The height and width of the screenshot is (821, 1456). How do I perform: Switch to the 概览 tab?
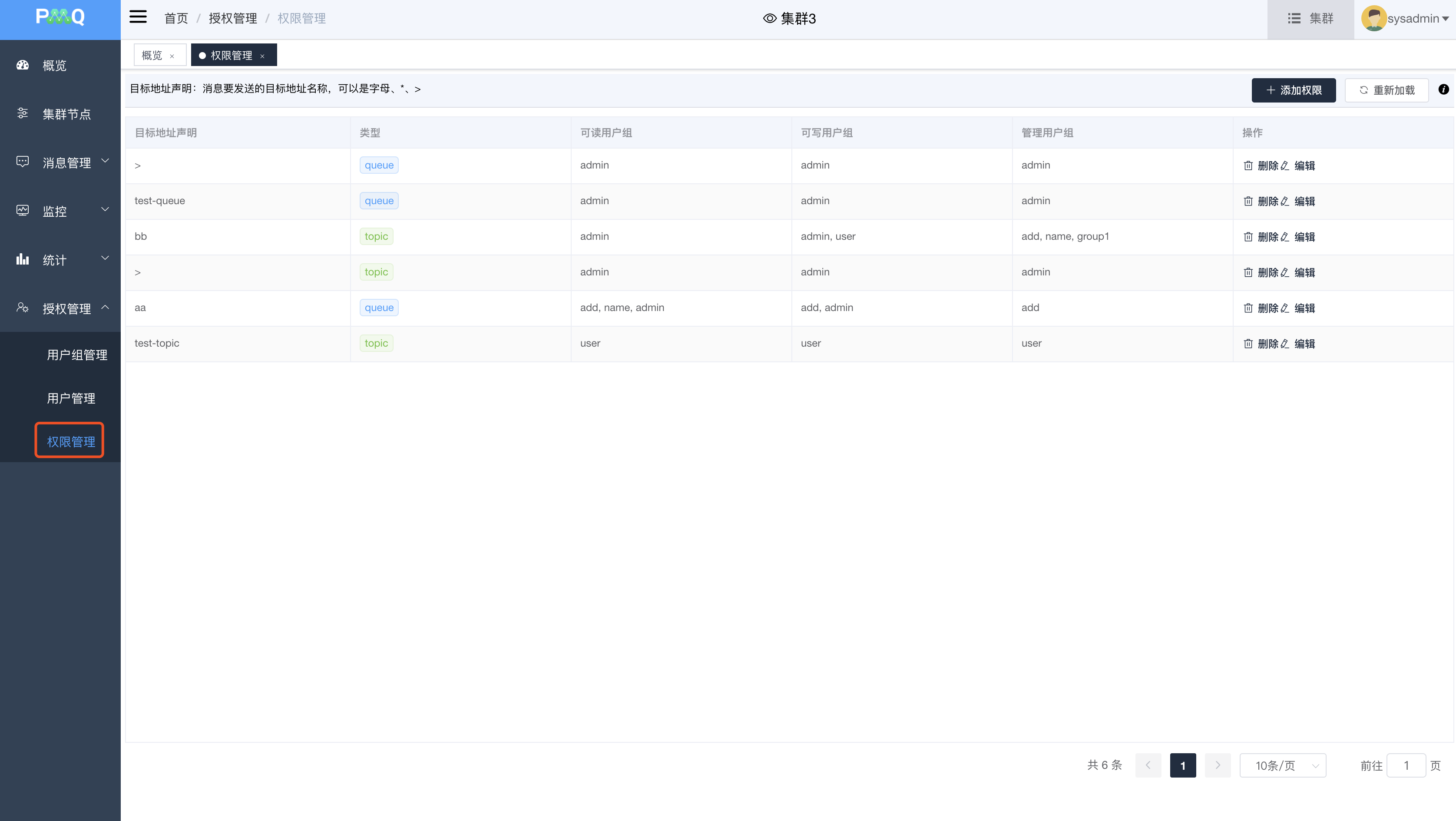[x=152, y=56]
